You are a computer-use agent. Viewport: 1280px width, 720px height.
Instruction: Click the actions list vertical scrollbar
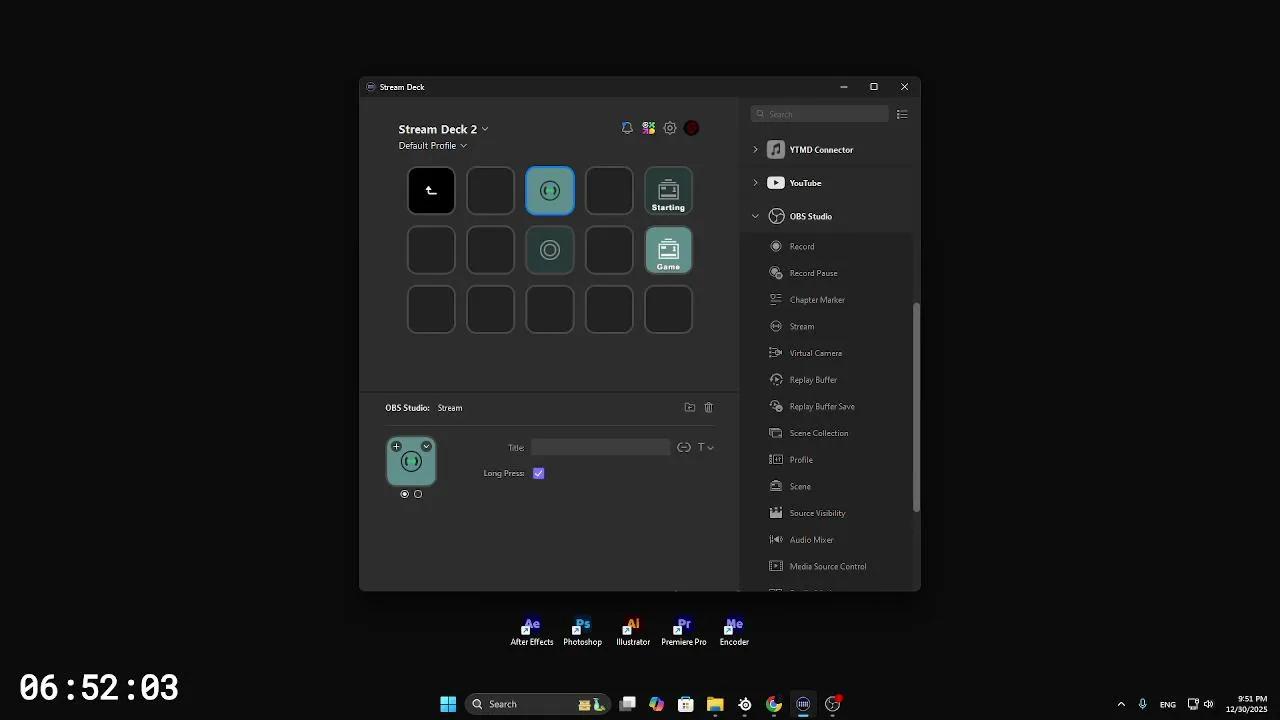pyautogui.click(x=916, y=408)
